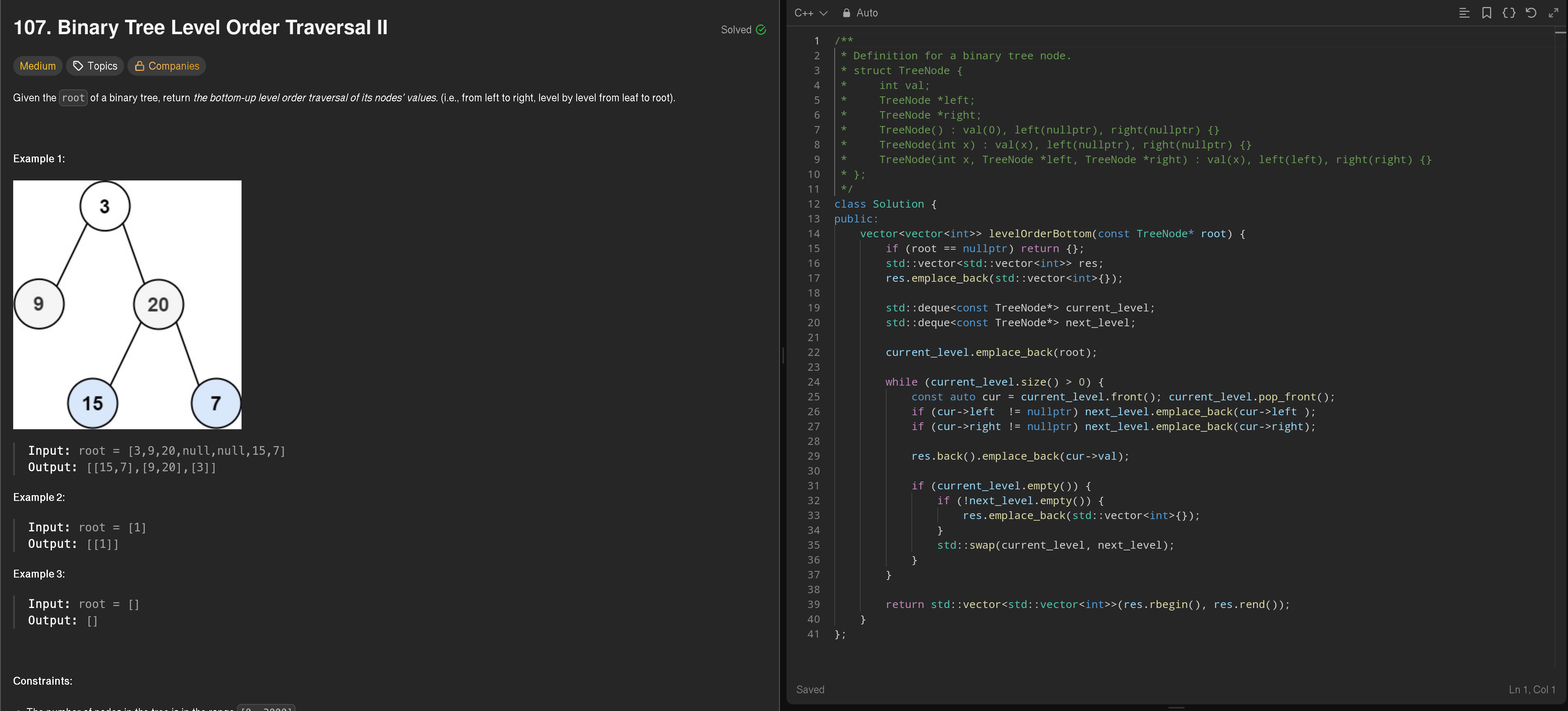
Task: Click the chevron arrow beside C++
Action: click(x=824, y=13)
